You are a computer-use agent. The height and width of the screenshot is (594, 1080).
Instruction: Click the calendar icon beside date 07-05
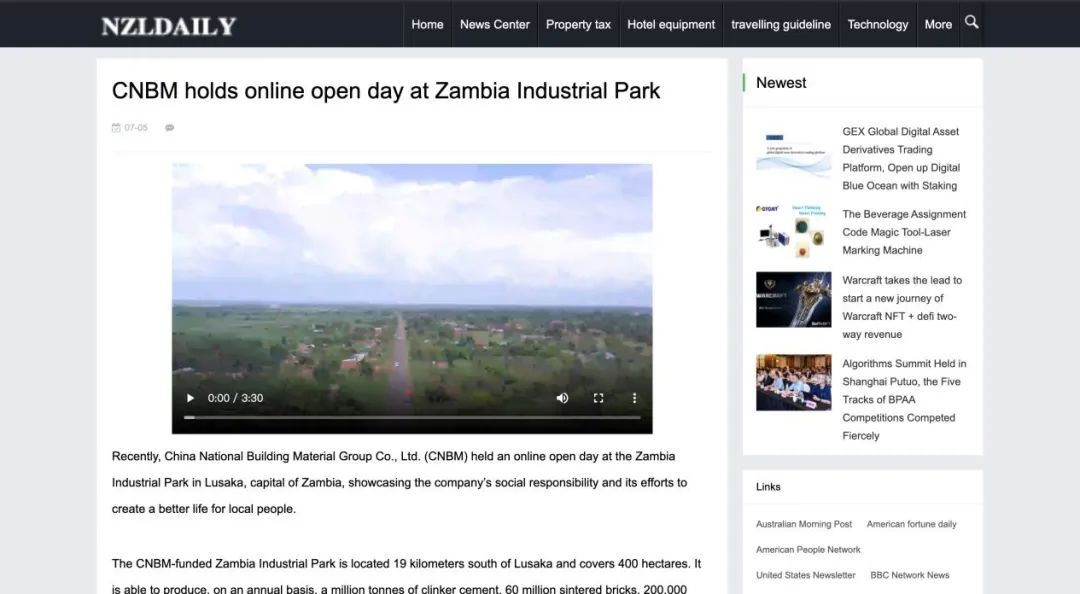pos(116,128)
